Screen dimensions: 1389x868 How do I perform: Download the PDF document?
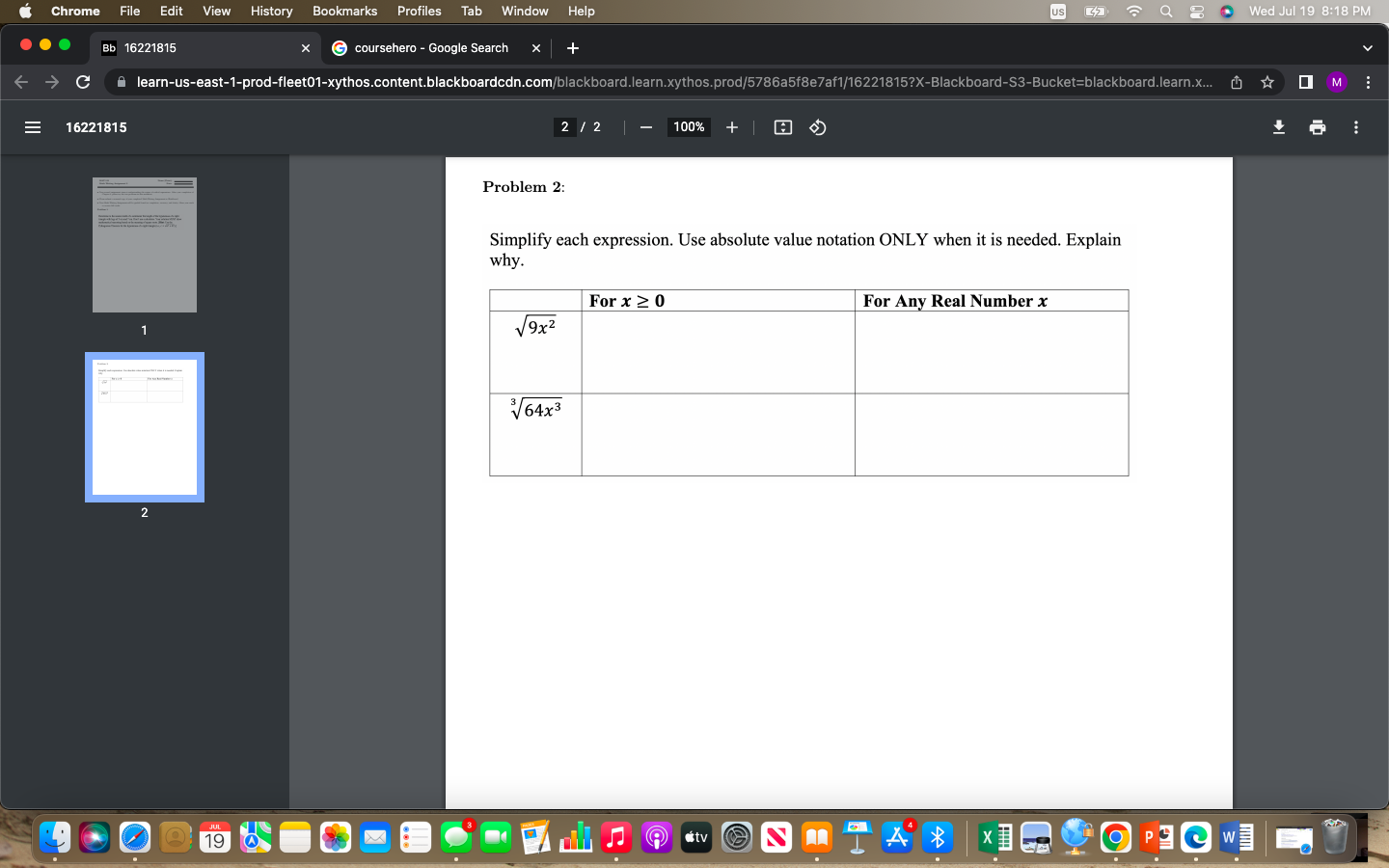pyautogui.click(x=1279, y=127)
